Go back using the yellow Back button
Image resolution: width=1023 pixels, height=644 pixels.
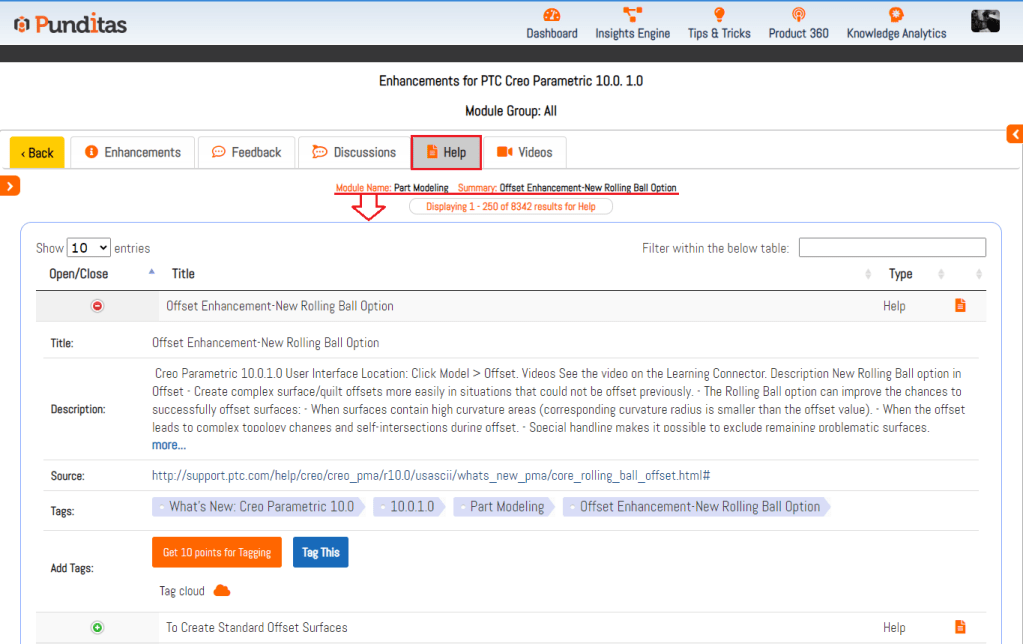[37, 153]
